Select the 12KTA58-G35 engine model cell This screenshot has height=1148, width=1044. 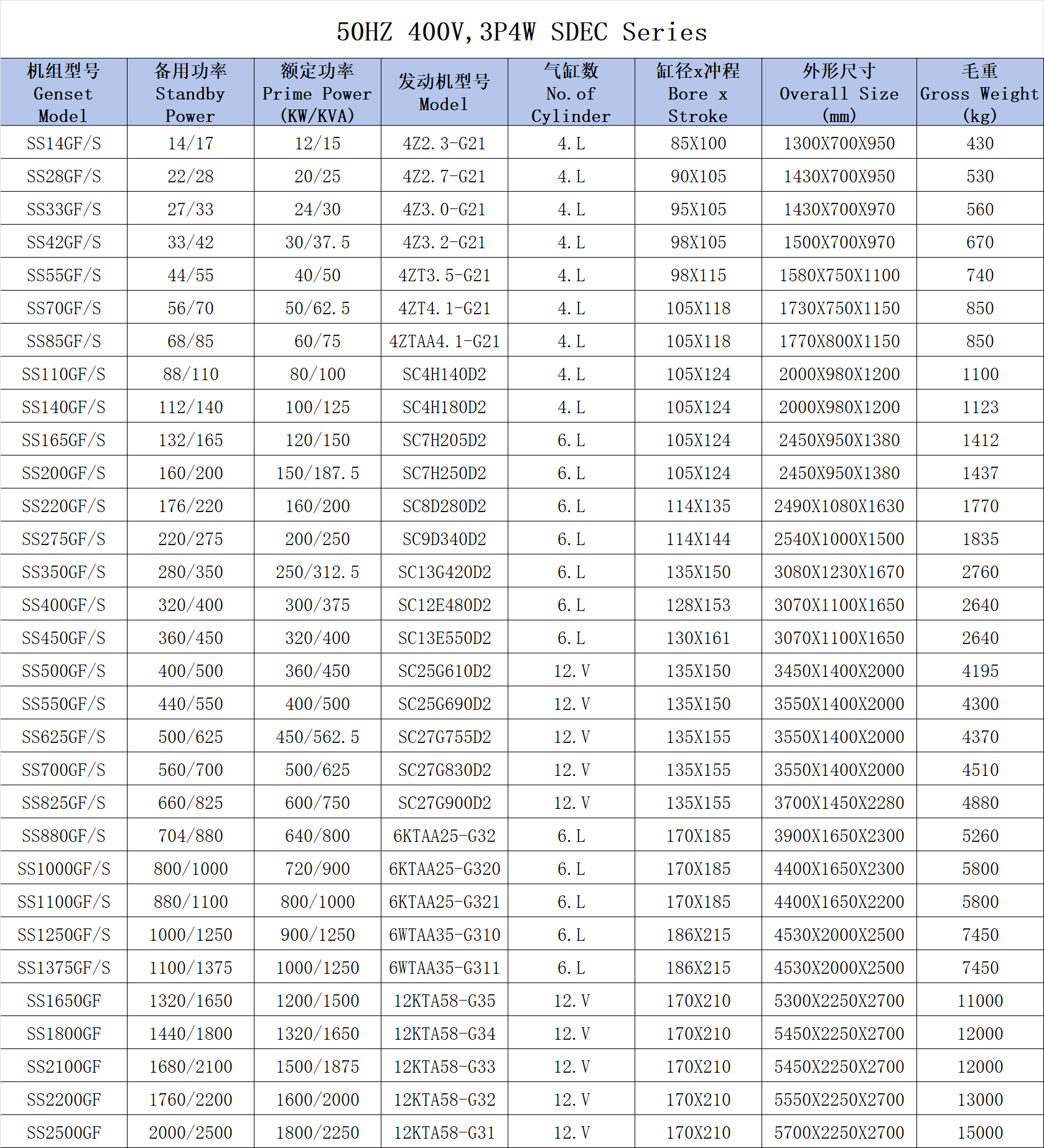click(x=444, y=1001)
